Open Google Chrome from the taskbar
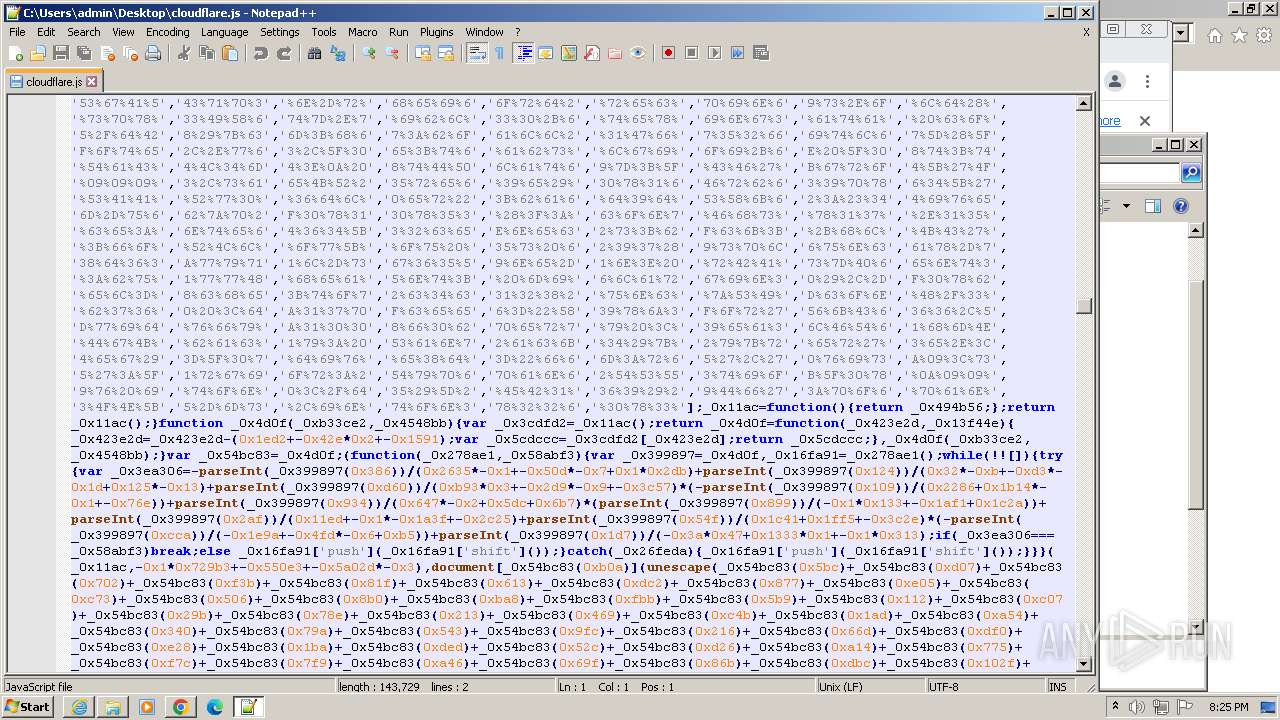The height and width of the screenshot is (720, 1280). (180, 707)
